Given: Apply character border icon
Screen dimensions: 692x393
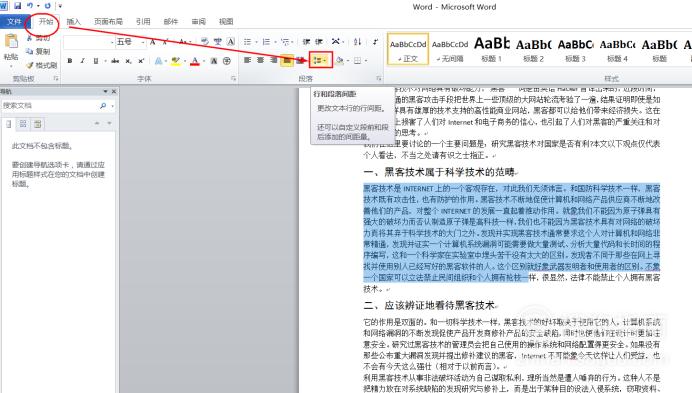Looking at the screenshot, I should pos(231,42).
